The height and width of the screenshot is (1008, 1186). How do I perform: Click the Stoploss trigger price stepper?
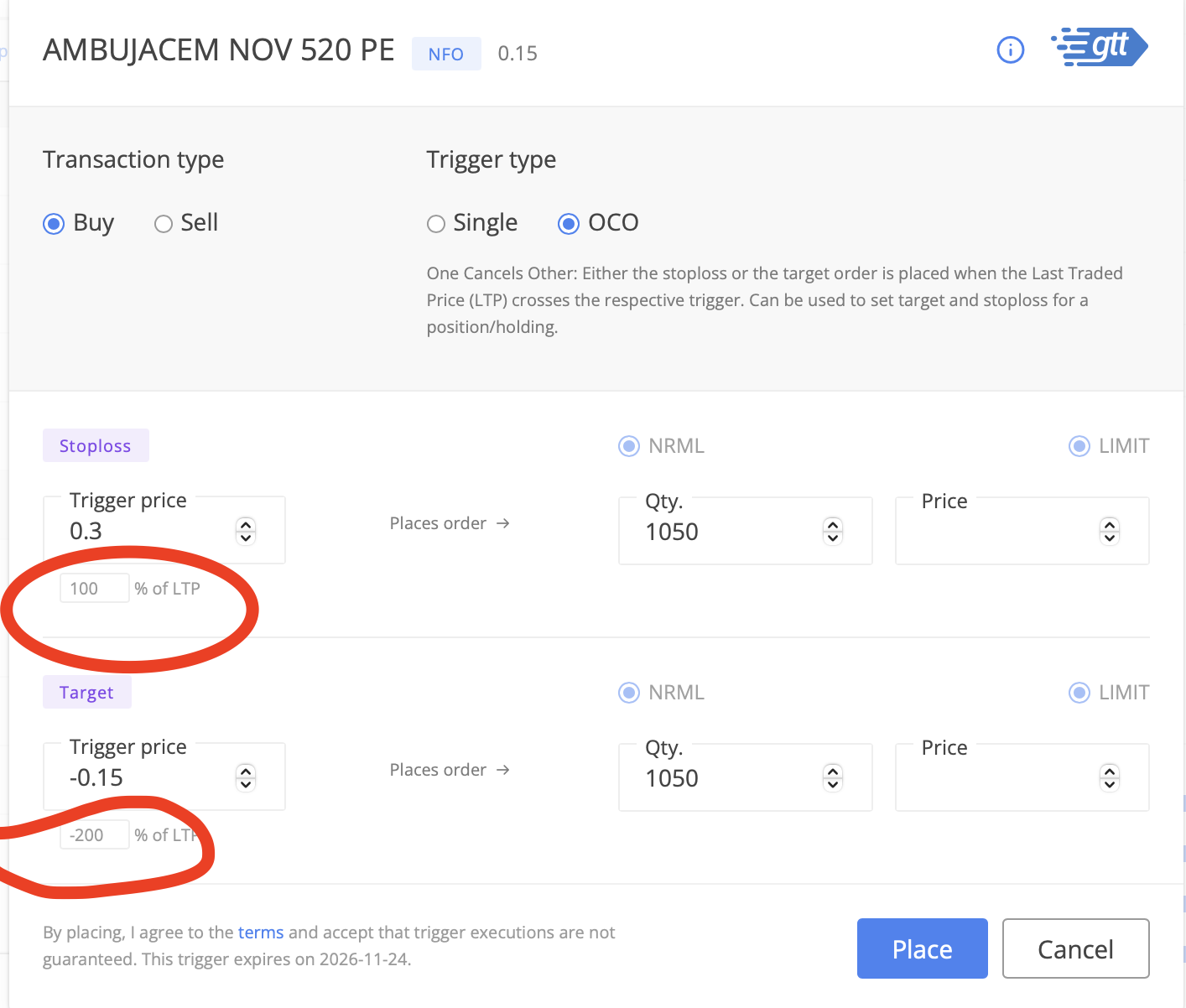click(246, 531)
